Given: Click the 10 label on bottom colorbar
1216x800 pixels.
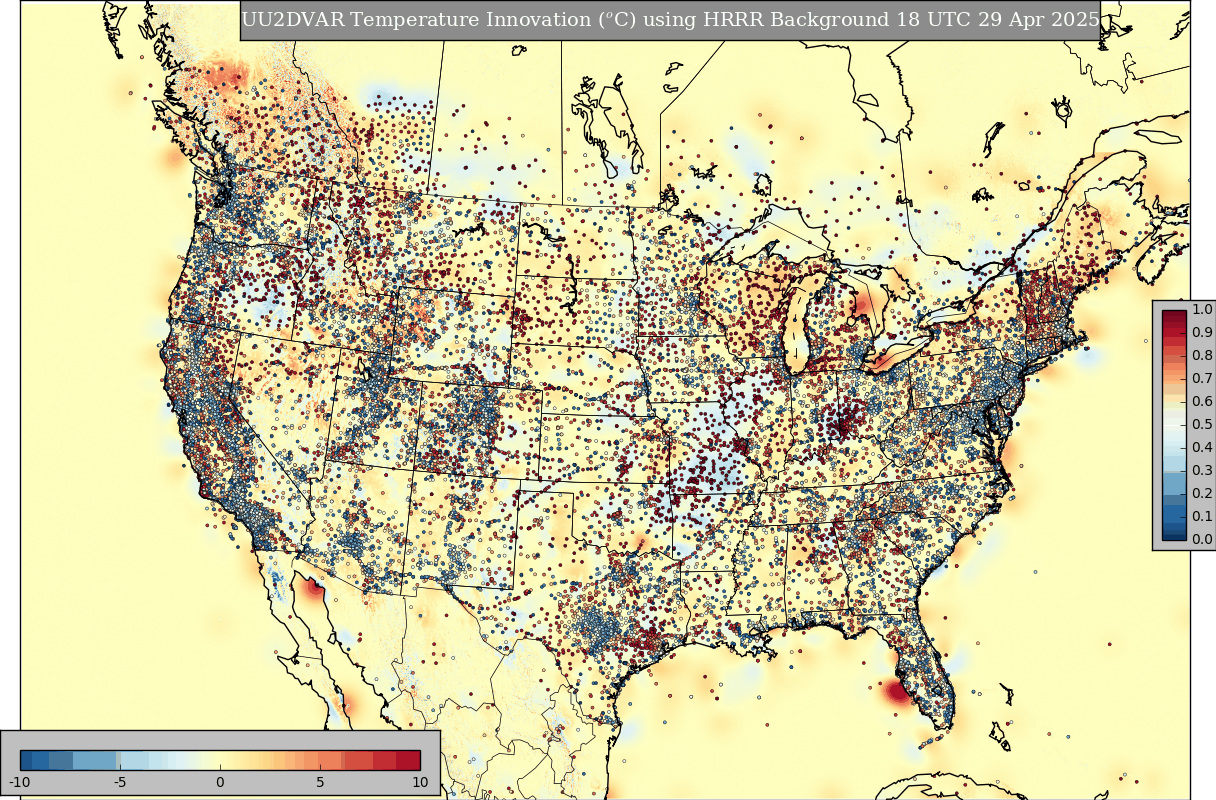Looking at the screenshot, I should pos(420,780).
